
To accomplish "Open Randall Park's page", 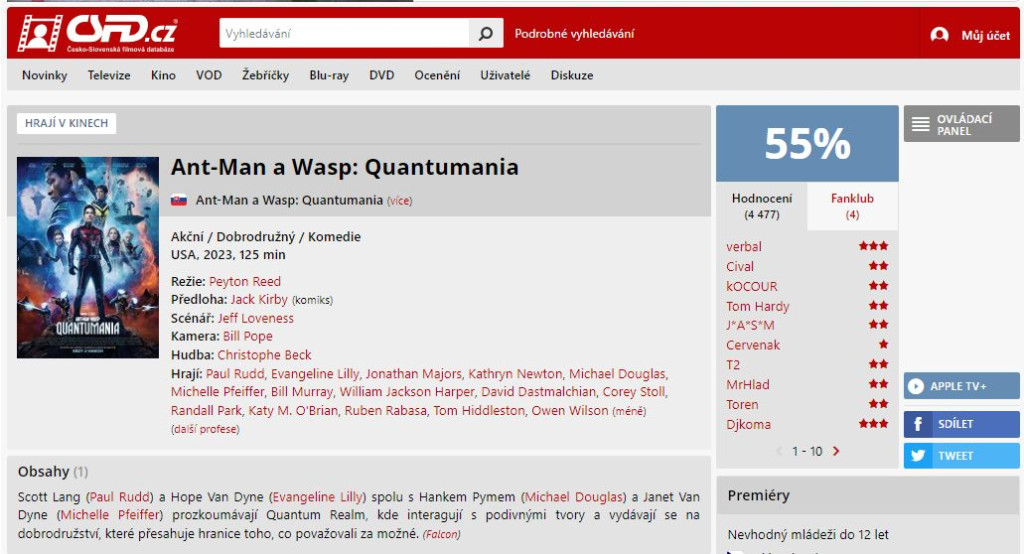I will (206, 410).
